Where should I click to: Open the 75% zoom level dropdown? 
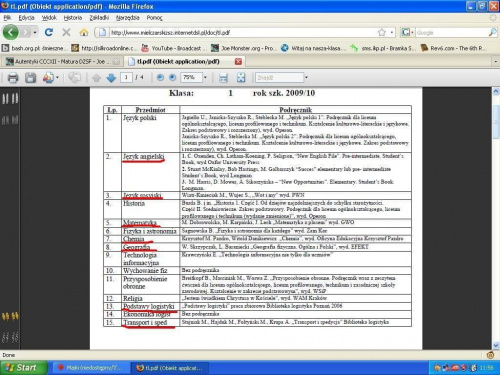(205, 77)
